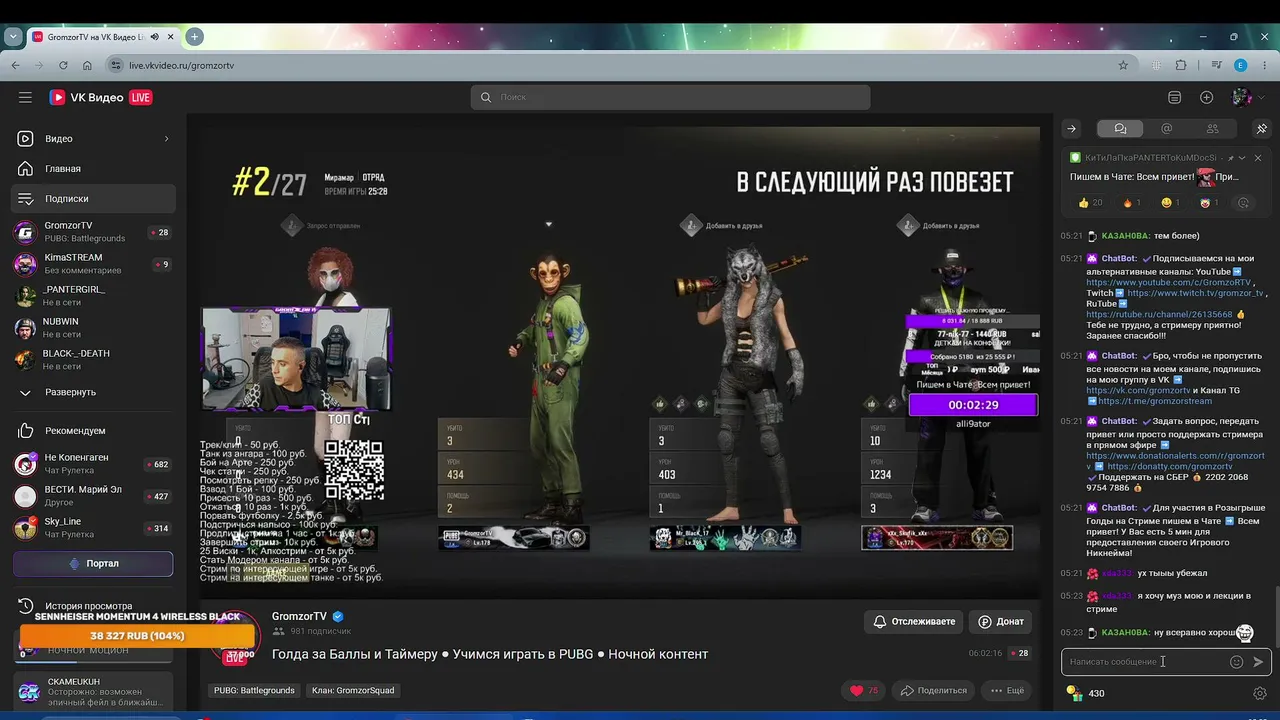The image size is (1280, 720).
Task: Click the channel points gift icon
Action: [1074, 693]
